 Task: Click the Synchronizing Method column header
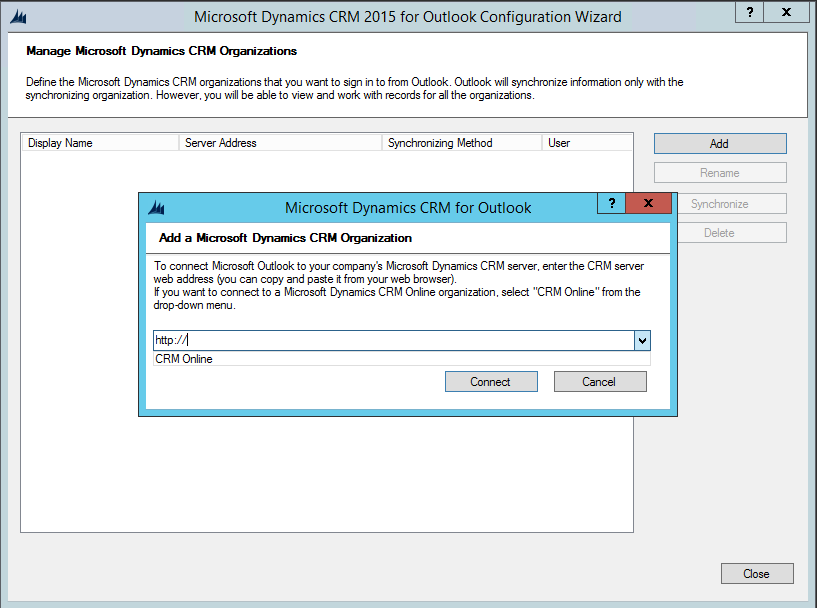coord(462,143)
